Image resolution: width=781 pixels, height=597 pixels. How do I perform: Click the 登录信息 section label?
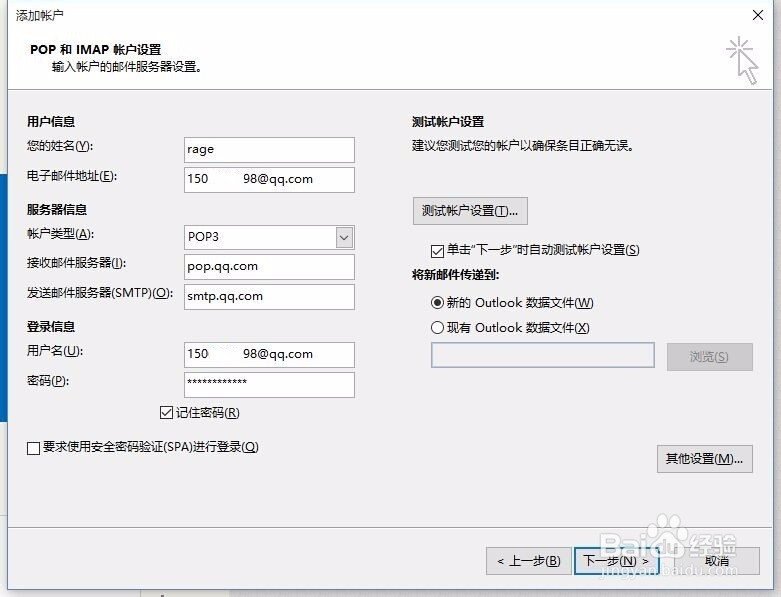(51, 327)
